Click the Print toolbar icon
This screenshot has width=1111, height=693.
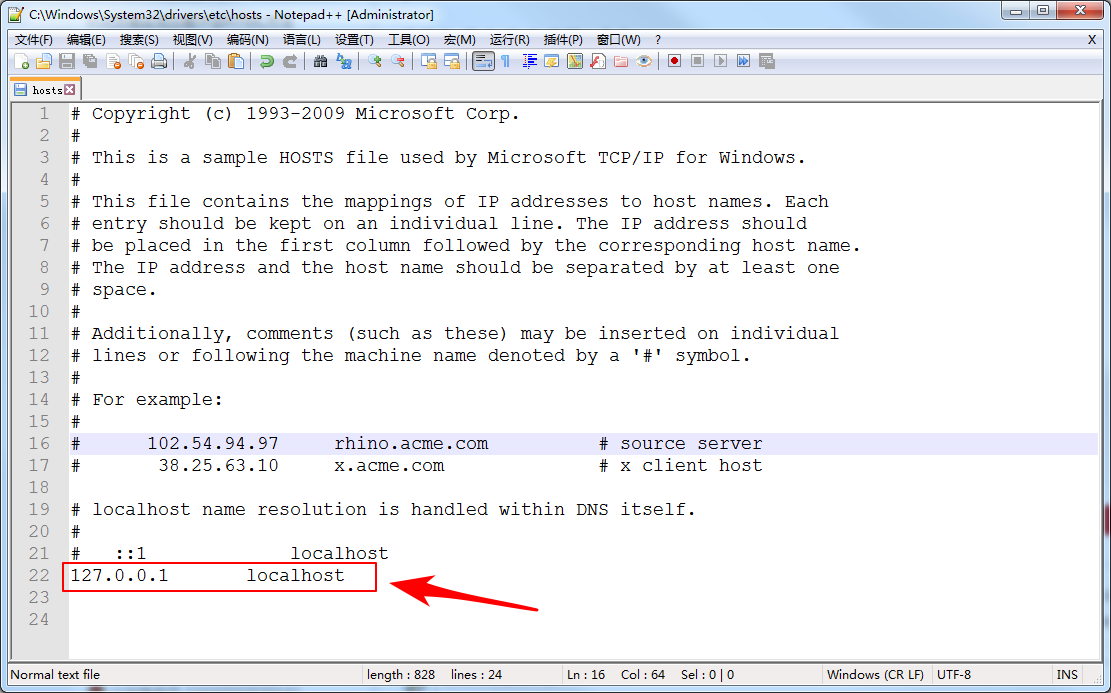[x=157, y=62]
